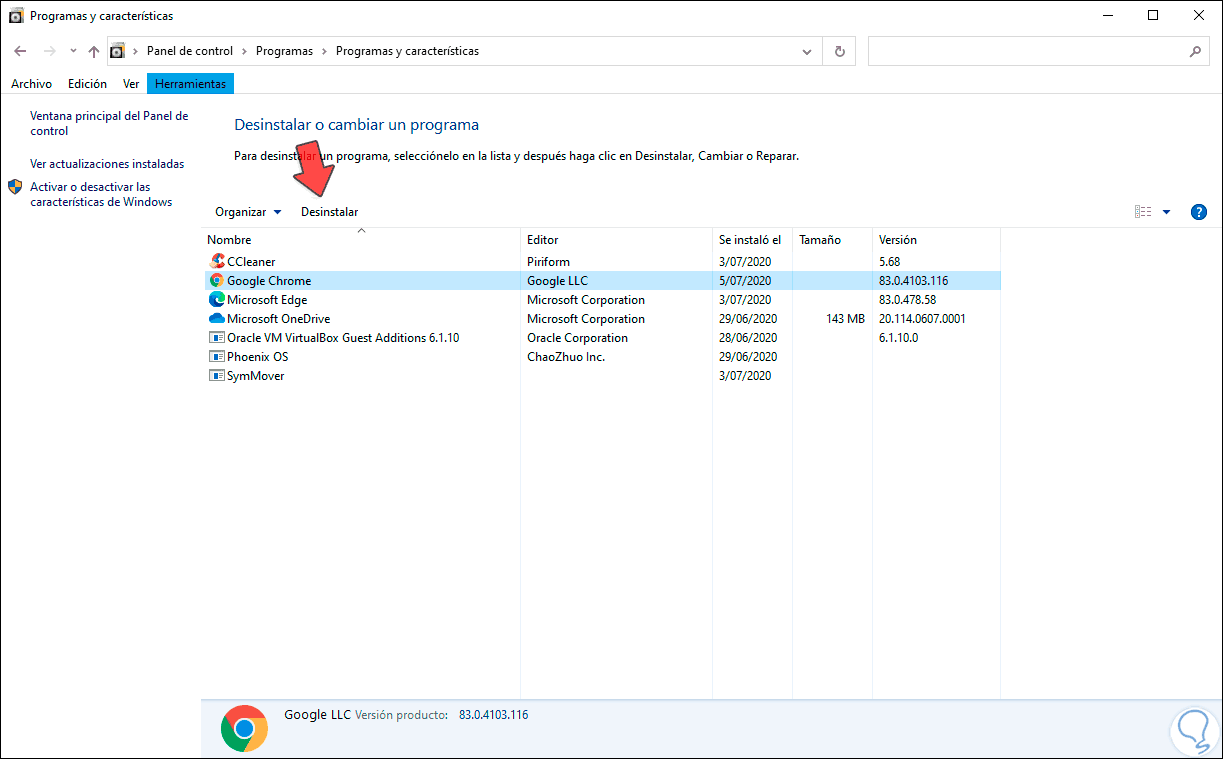The image size is (1223, 759).
Task: Open the recent locations dropdown arrow
Action: click(73, 51)
